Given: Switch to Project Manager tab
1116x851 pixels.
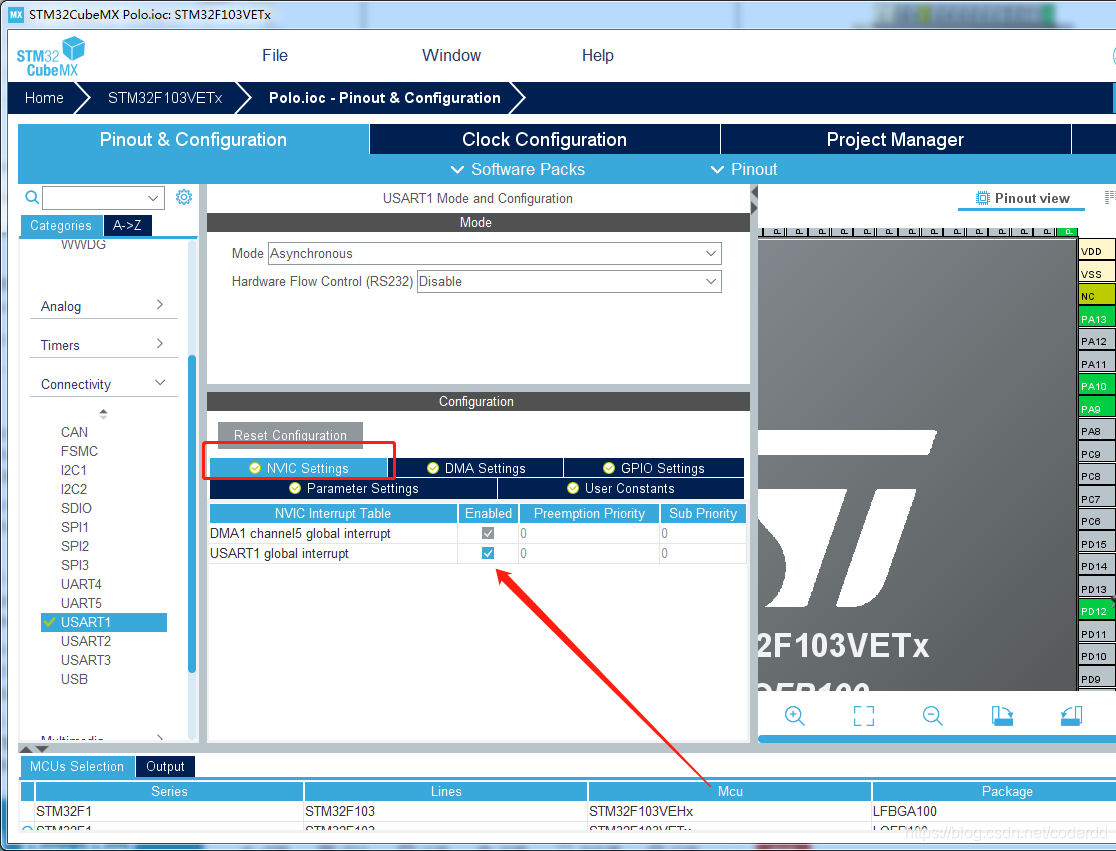Looking at the screenshot, I should click(895, 139).
